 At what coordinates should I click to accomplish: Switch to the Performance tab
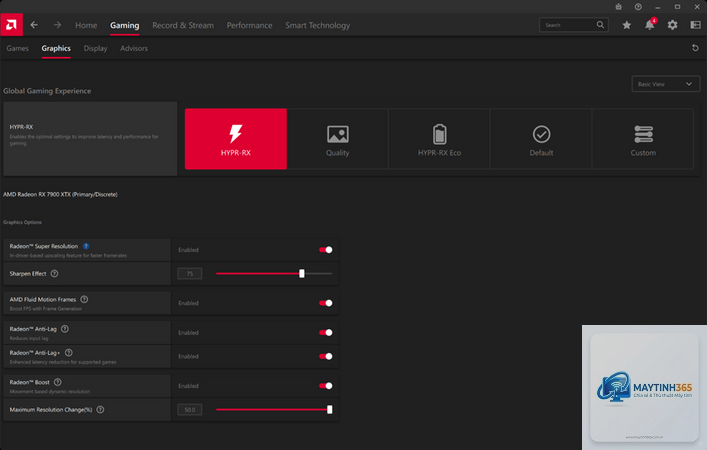point(249,25)
